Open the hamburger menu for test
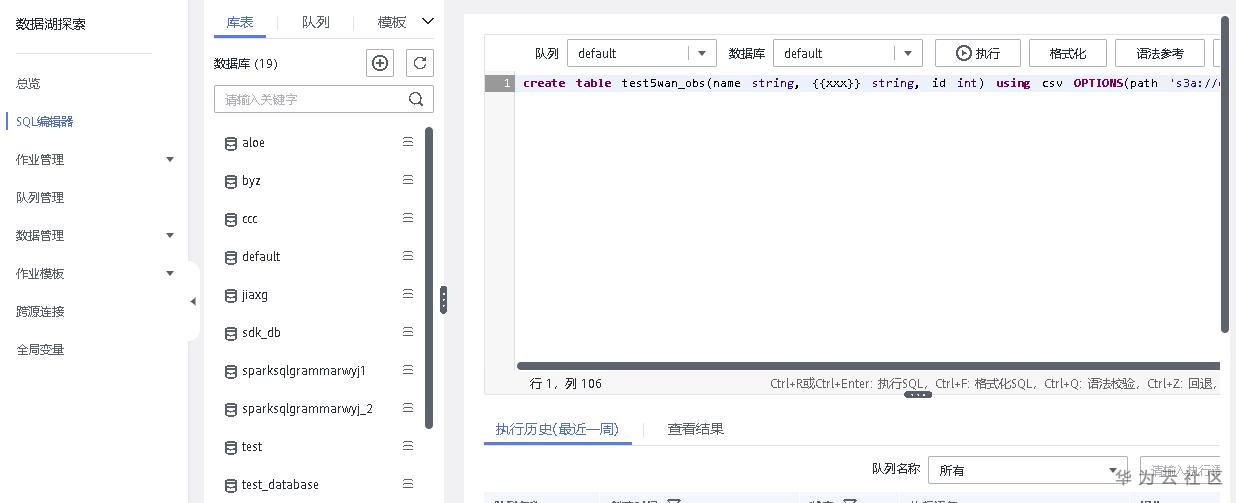The image size is (1236, 503). 408,446
